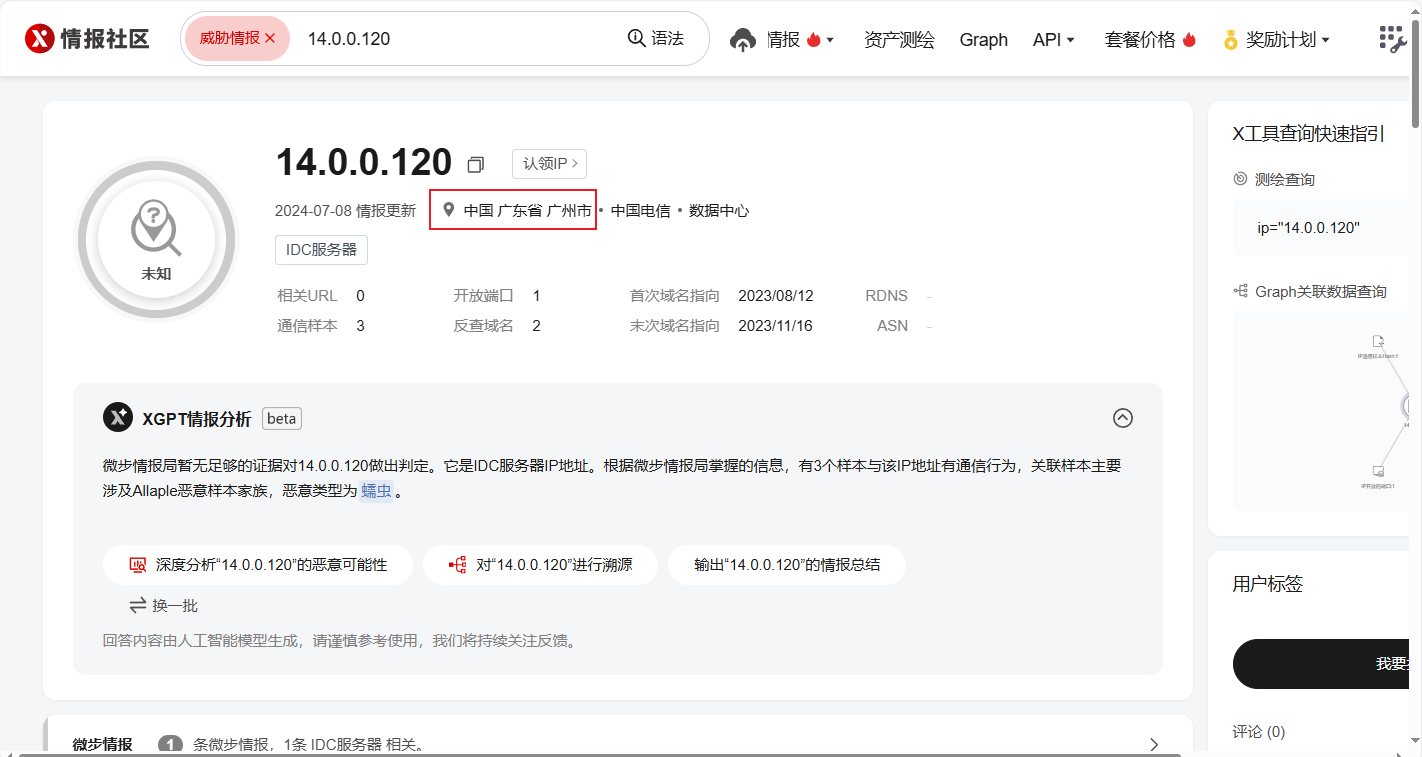Click the 反查域名 count 2
Viewport: 1422px width, 757px height.
point(537,326)
